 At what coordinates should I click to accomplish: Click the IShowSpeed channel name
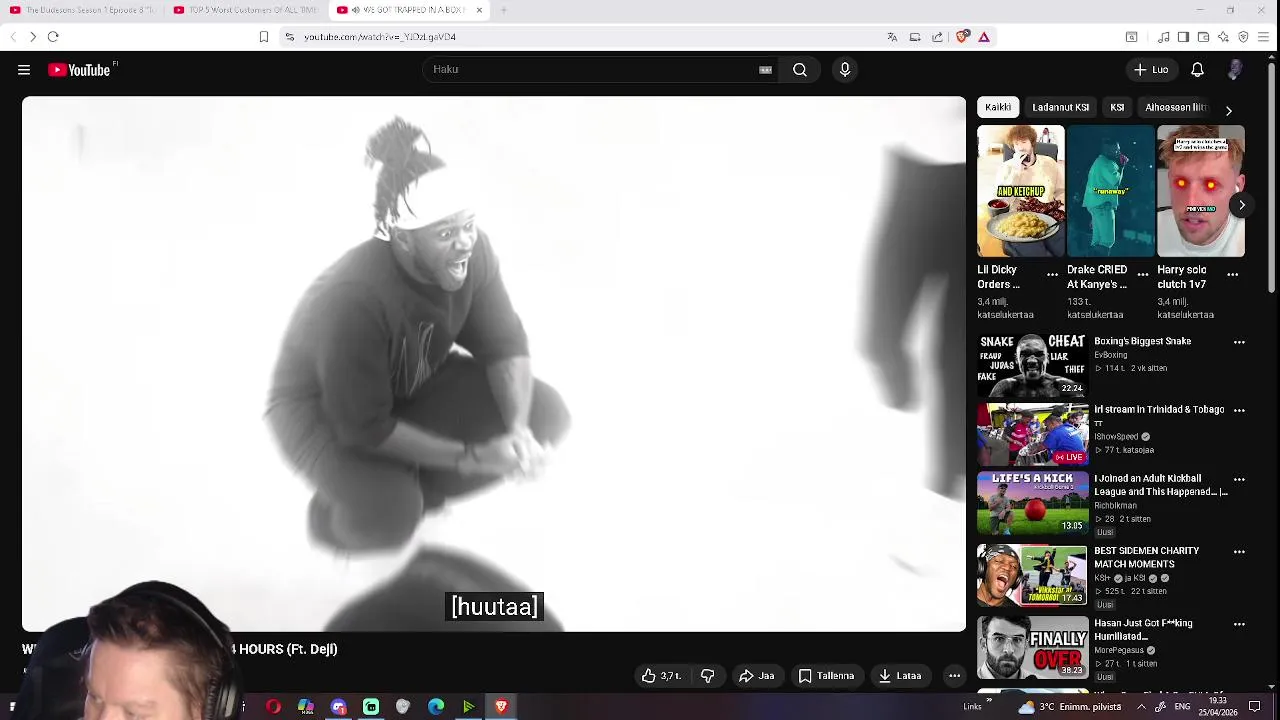[1116, 436]
